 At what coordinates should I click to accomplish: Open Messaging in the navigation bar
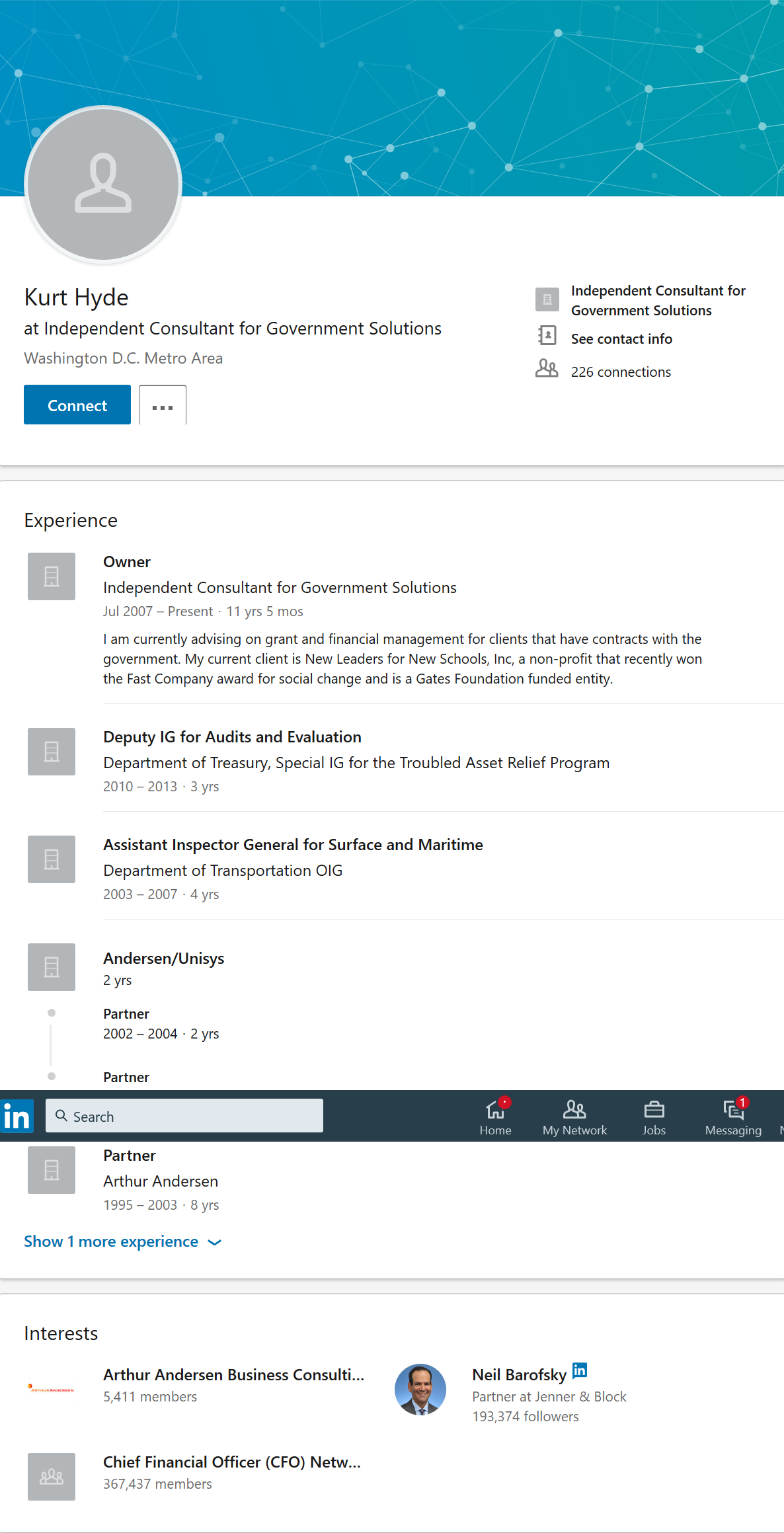pos(733,1117)
